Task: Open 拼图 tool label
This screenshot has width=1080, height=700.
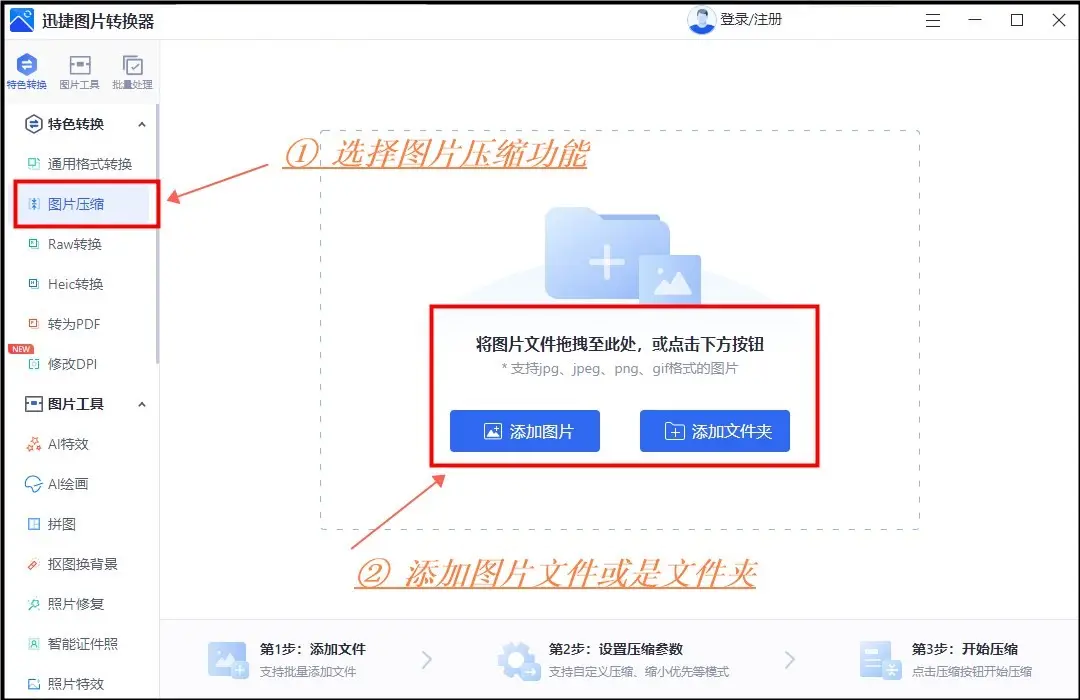Action: pos(61,524)
